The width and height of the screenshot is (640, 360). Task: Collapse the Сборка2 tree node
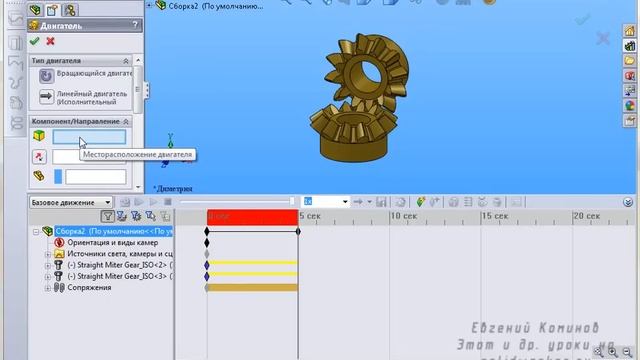(36, 232)
